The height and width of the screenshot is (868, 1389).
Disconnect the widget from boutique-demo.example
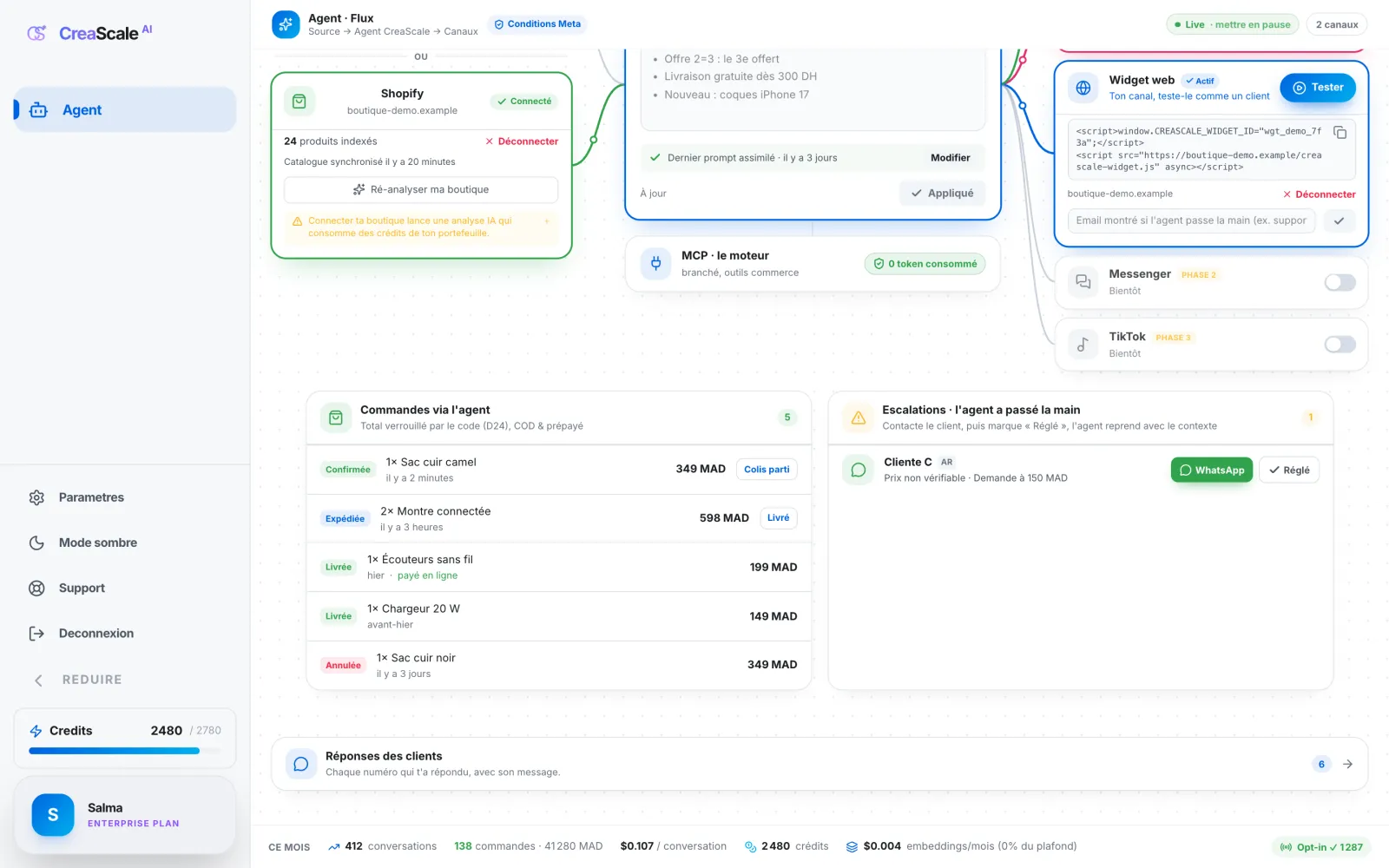1319,194
